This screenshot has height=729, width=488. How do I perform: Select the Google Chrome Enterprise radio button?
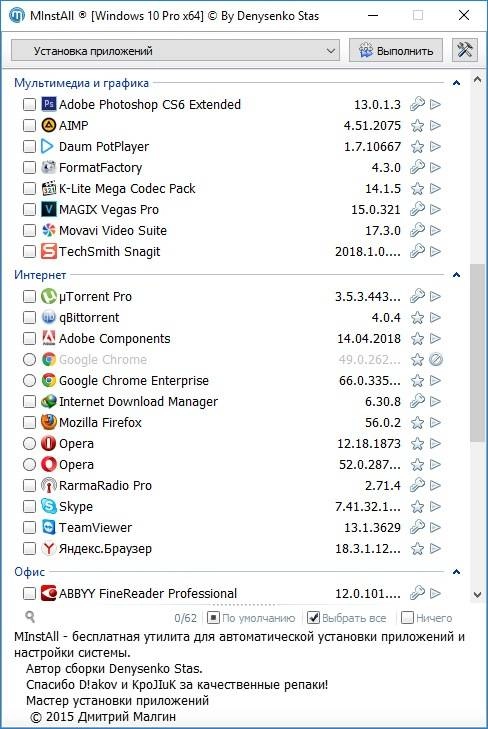[29, 380]
